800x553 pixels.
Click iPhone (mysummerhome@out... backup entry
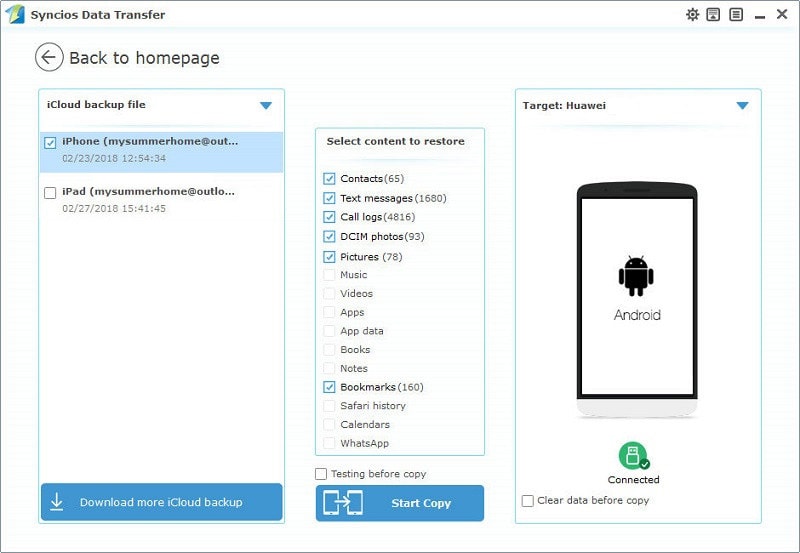pos(161,152)
